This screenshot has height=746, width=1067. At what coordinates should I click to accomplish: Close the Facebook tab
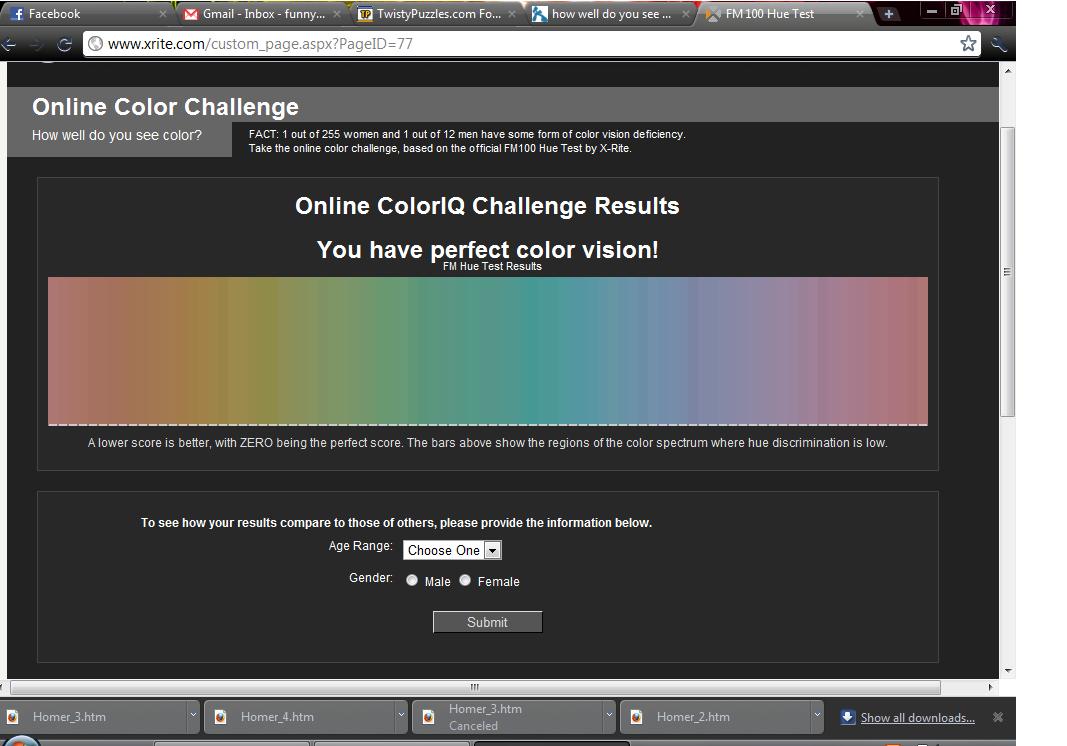point(163,14)
